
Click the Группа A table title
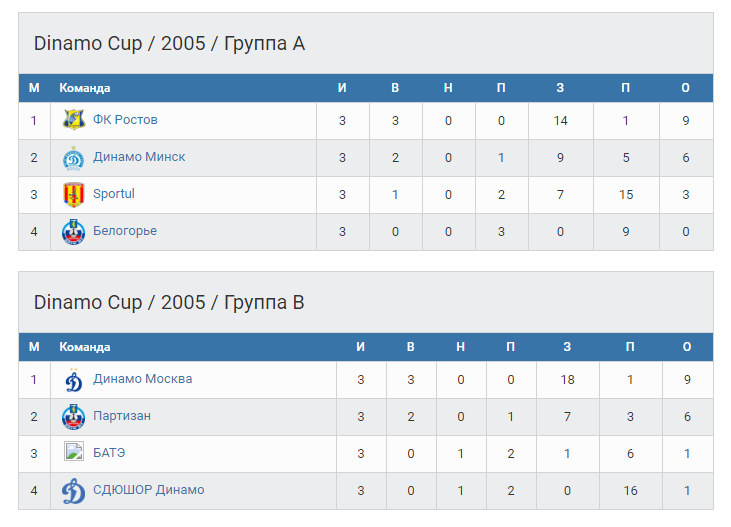pyautogui.click(x=169, y=43)
